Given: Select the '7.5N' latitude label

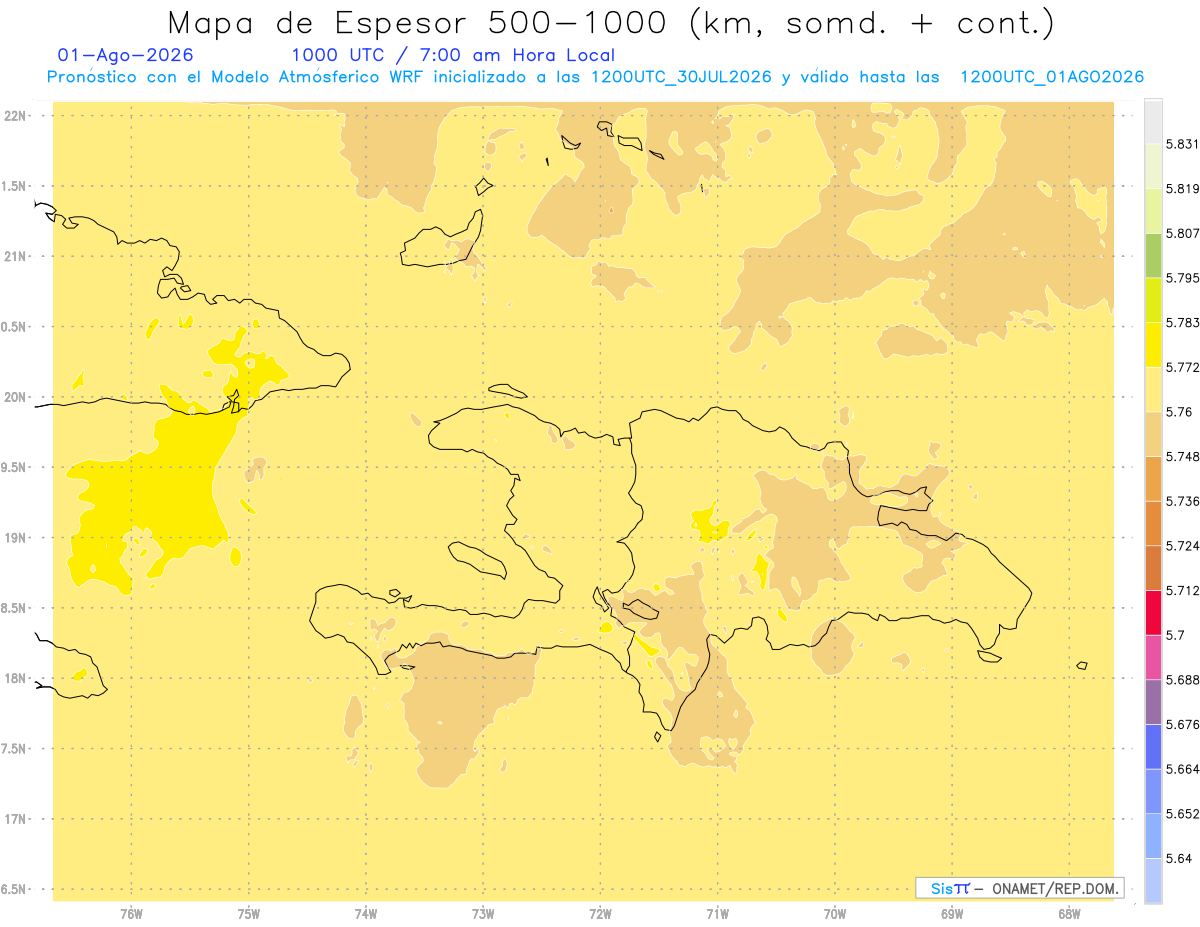Looking at the screenshot, I should click(14, 749).
